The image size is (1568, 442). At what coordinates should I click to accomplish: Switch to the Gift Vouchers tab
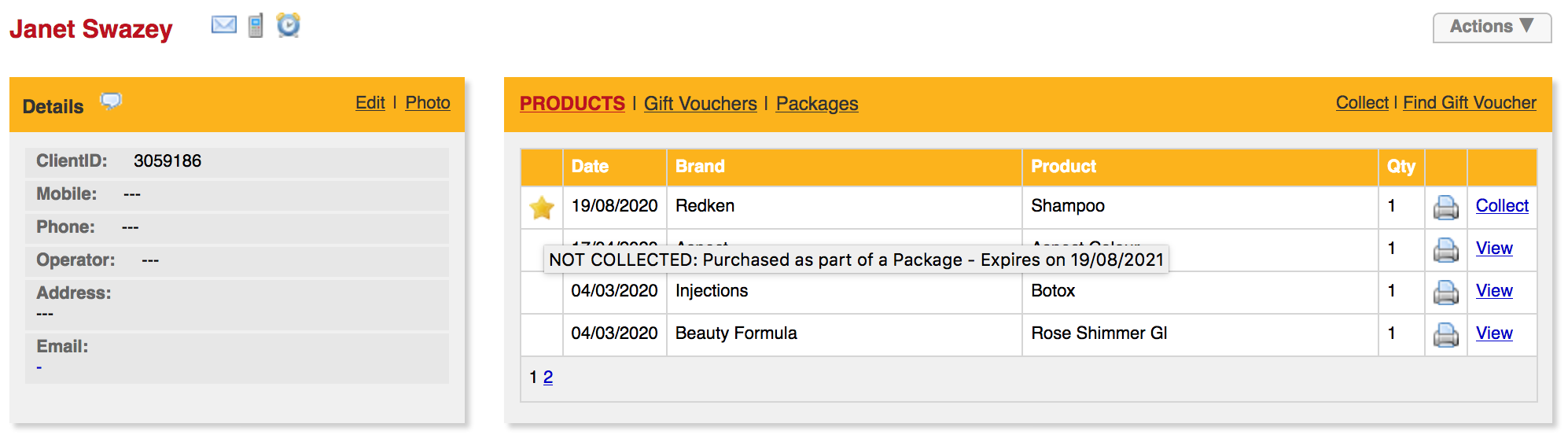(700, 104)
